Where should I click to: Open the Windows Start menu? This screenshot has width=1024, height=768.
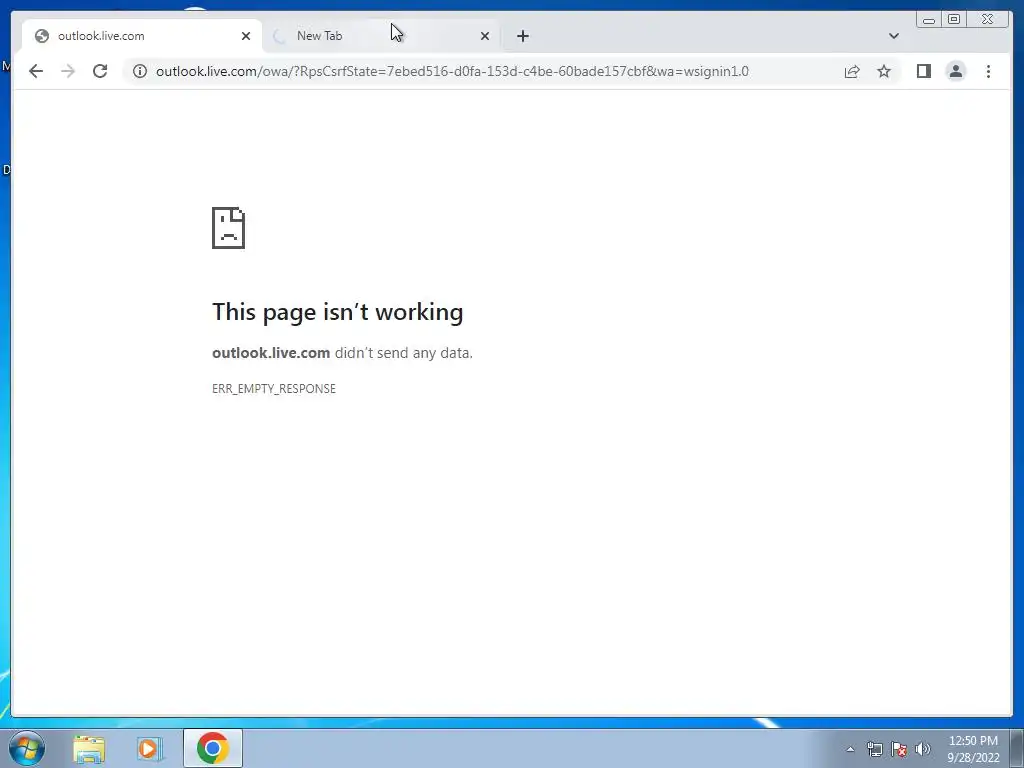27,748
